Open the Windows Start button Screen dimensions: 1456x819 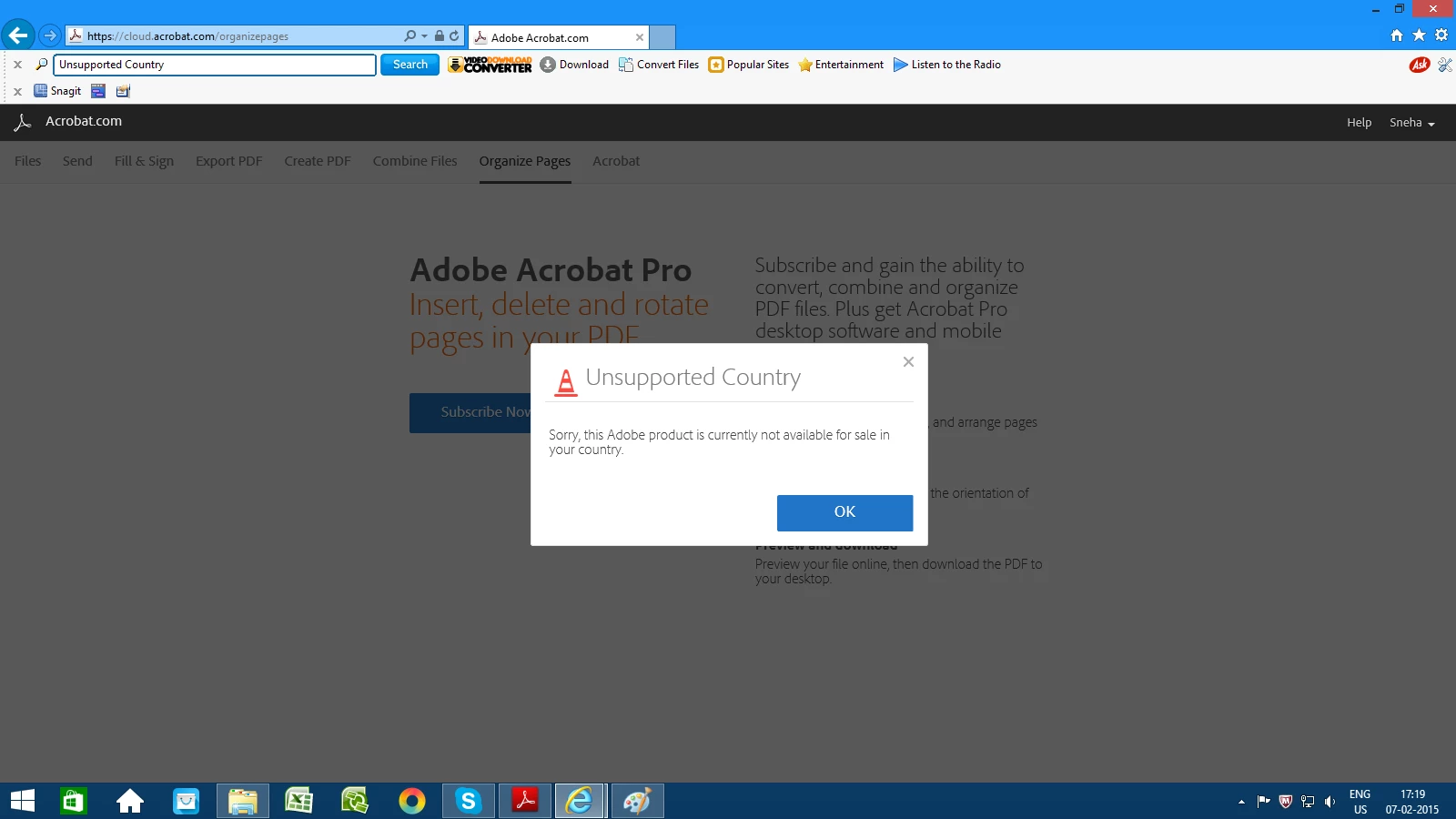click(x=23, y=801)
